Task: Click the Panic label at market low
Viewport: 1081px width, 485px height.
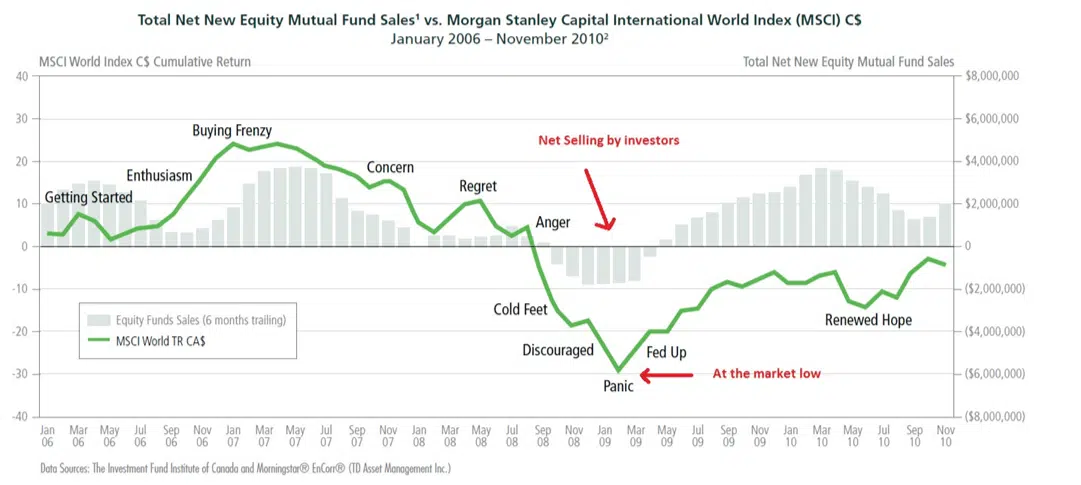Action: (x=617, y=387)
